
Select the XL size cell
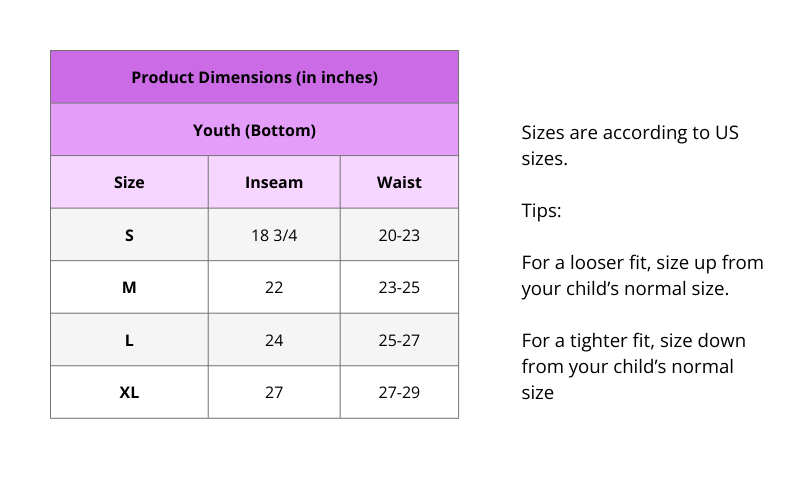[x=129, y=392]
